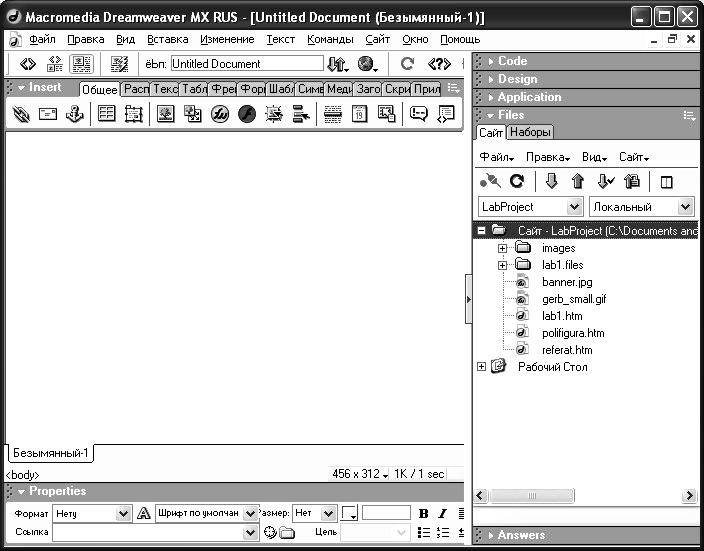Expand the images folder

point(502,248)
